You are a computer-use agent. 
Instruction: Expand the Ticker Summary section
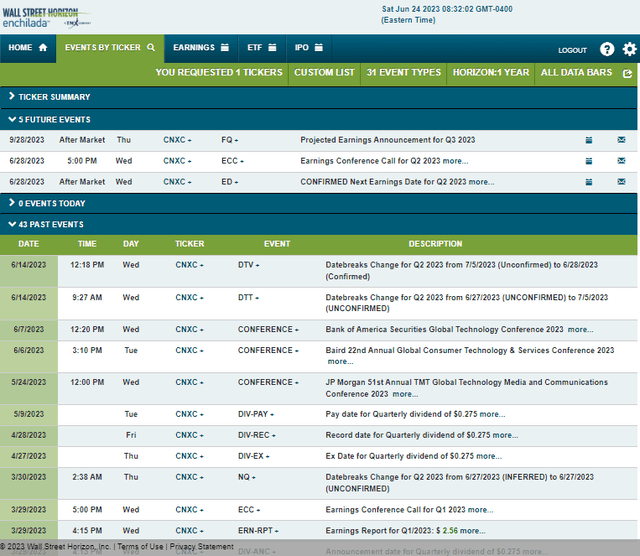[318, 97]
